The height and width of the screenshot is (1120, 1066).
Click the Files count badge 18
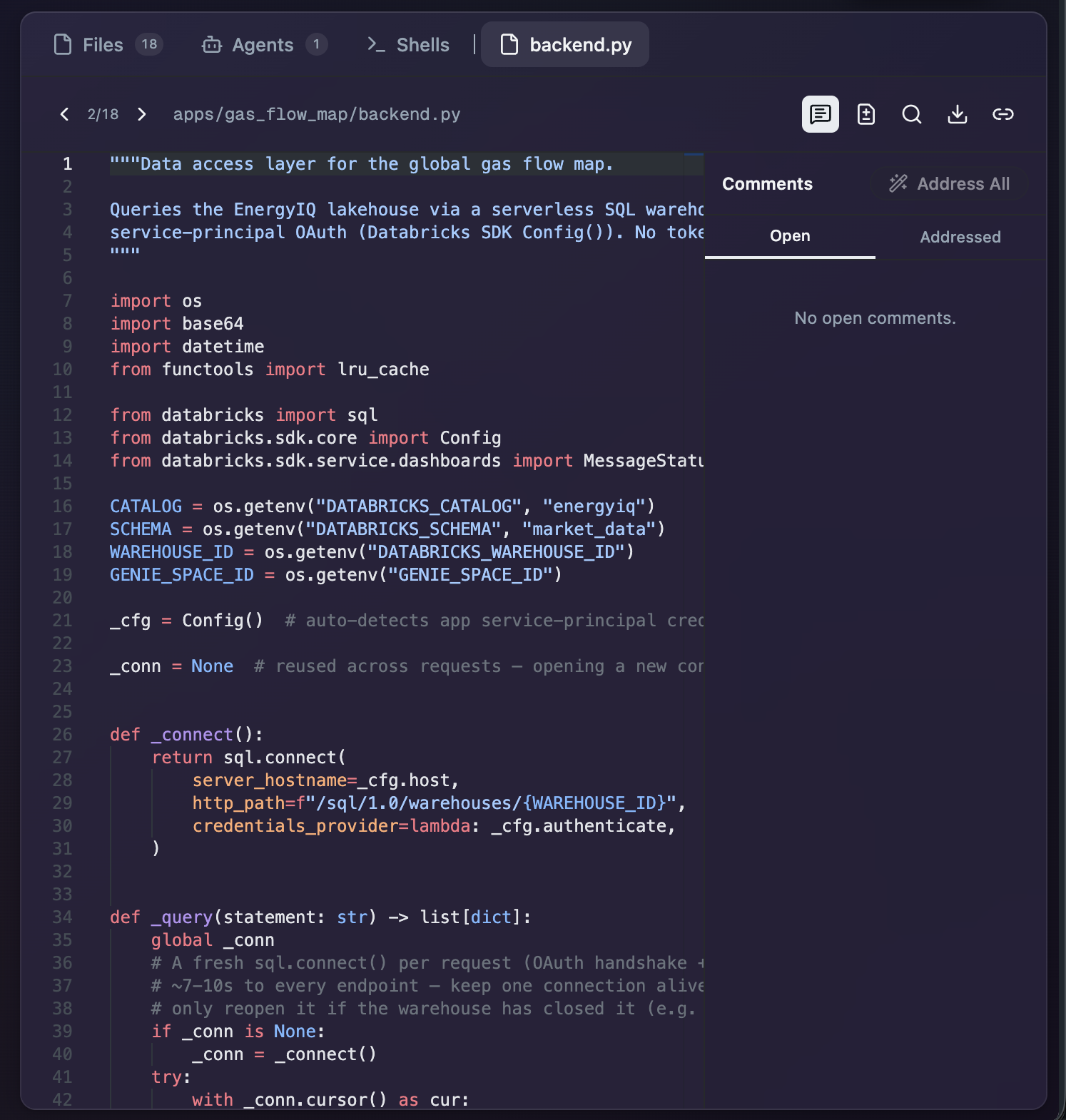coord(149,44)
